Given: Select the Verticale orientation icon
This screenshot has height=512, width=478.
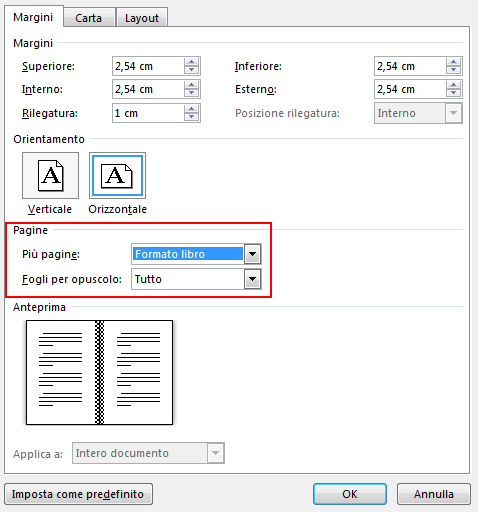Looking at the screenshot, I should click(50, 175).
